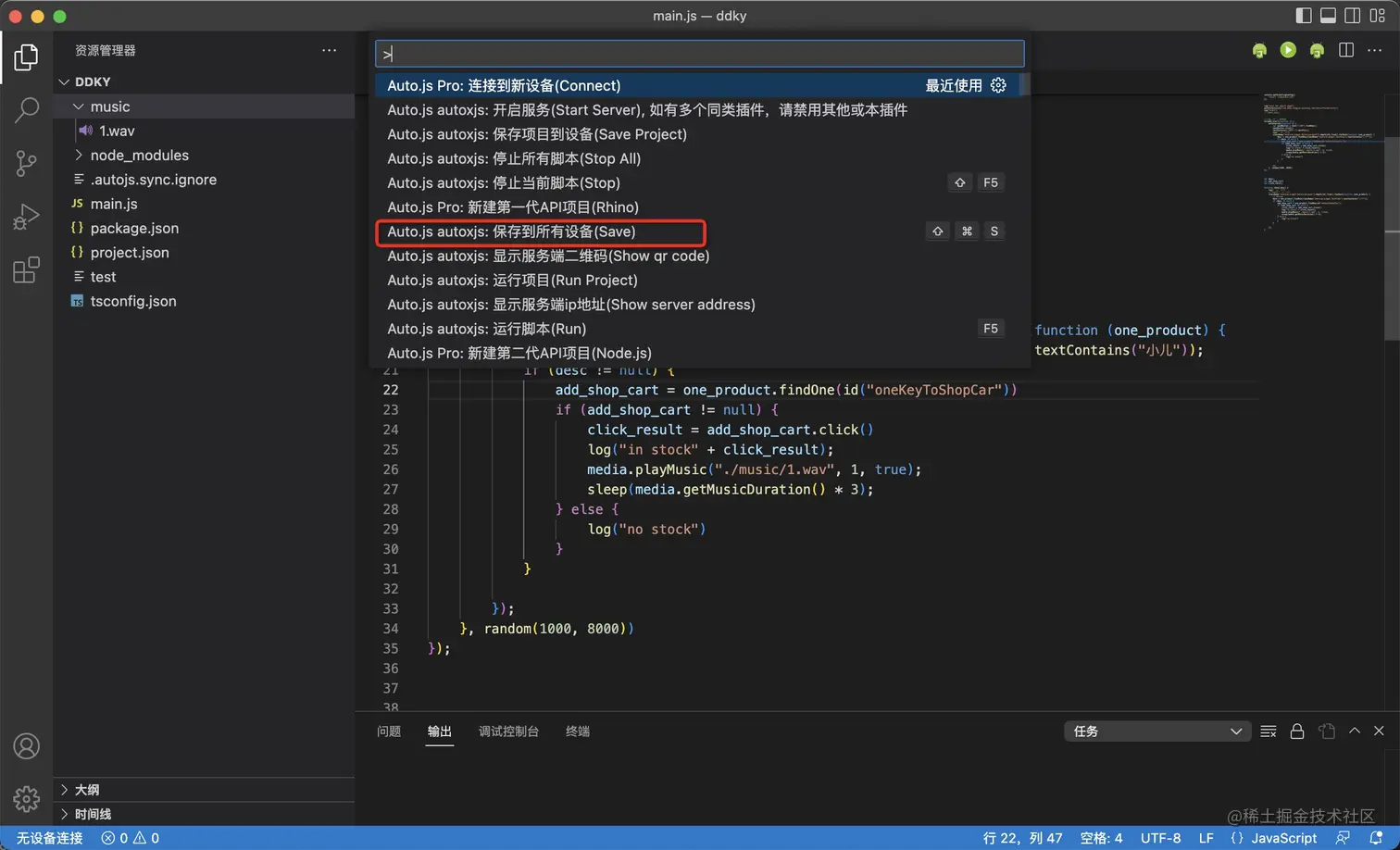
Task: Open the Source Control icon
Action: click(x=27, y=164)
